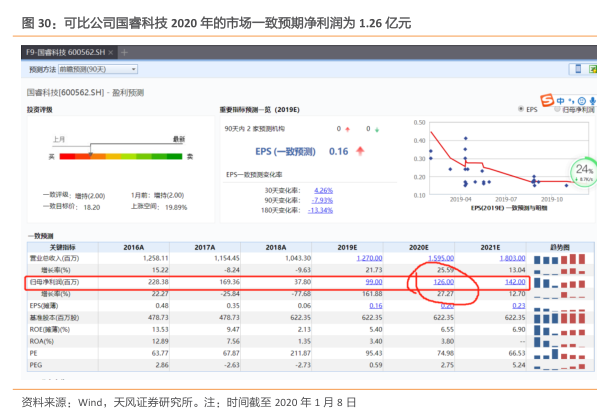Open 2019E EPS link 0.16 in table
The image size is (597, 414).
tap(376, 306)
